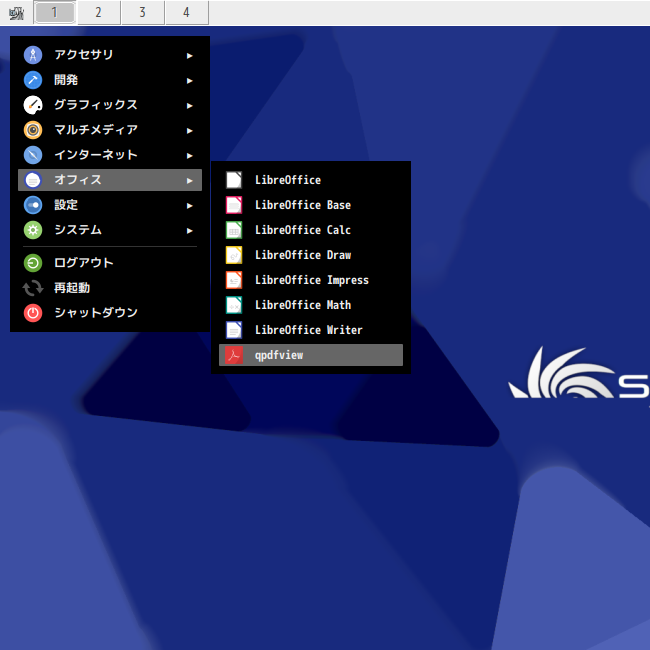650x650 pixels.
Task: Open the 開発 menu category
Action: [x=110, y=80]
